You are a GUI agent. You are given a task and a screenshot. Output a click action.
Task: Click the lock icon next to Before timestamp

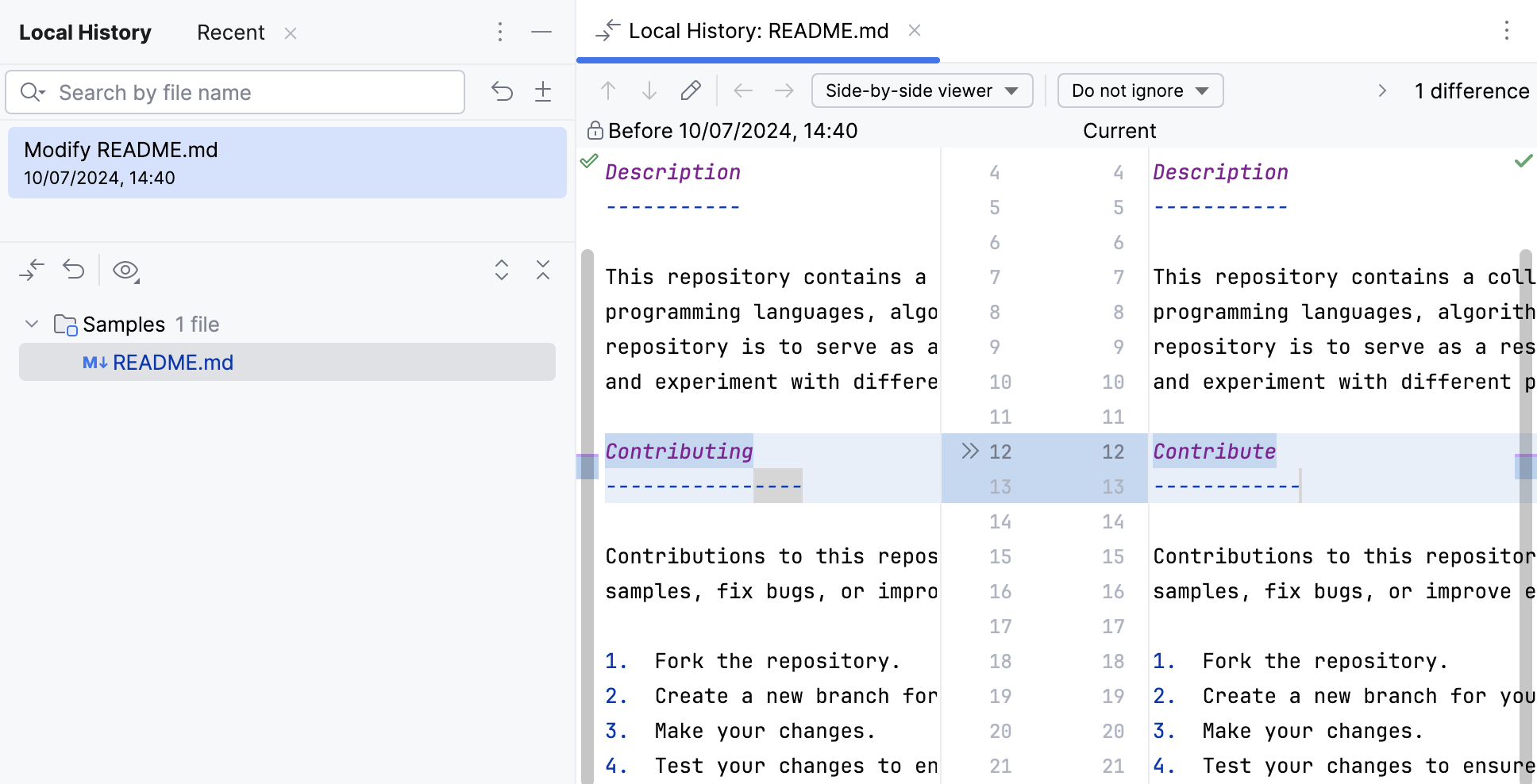click(594, 129)
